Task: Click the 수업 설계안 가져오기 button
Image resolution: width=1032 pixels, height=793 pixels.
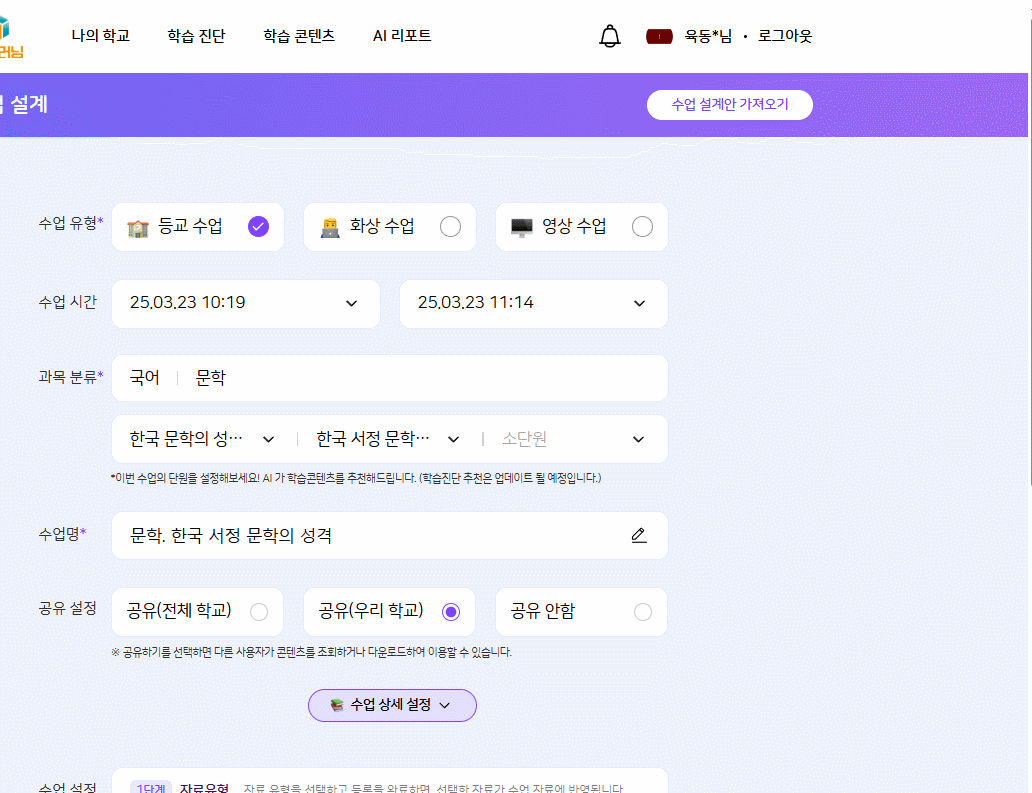Action: point(730,105)
